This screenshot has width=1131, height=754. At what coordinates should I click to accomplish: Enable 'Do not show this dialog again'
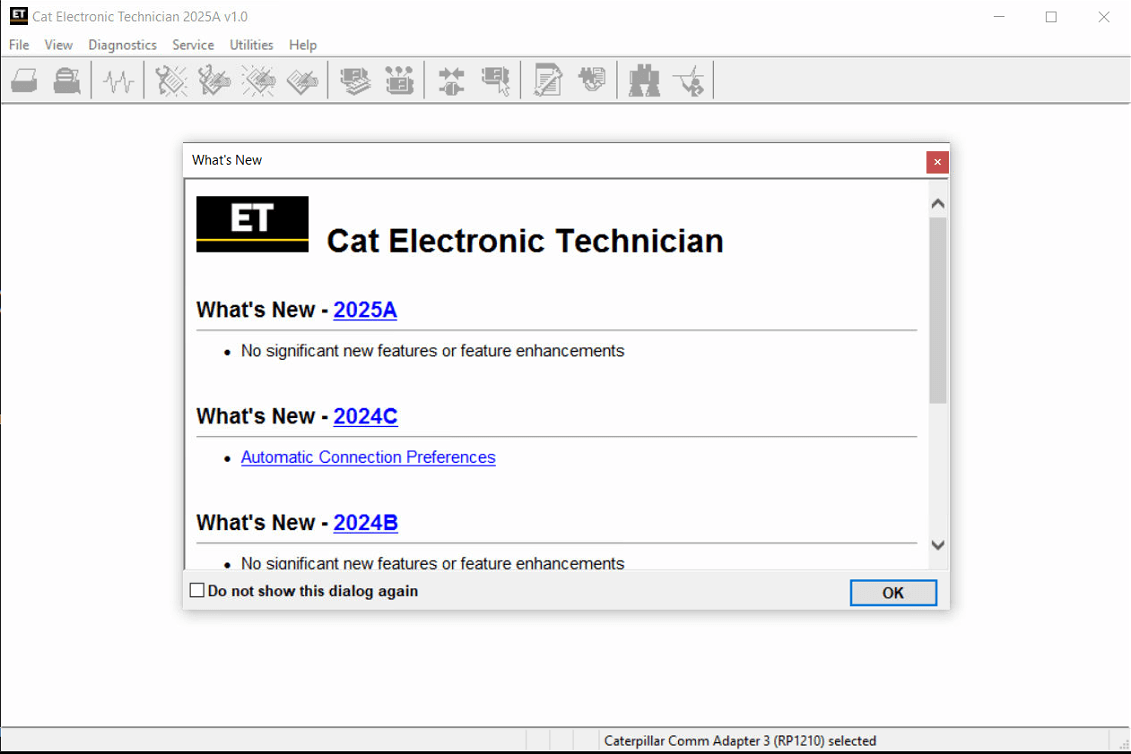(x=197, y=591)
